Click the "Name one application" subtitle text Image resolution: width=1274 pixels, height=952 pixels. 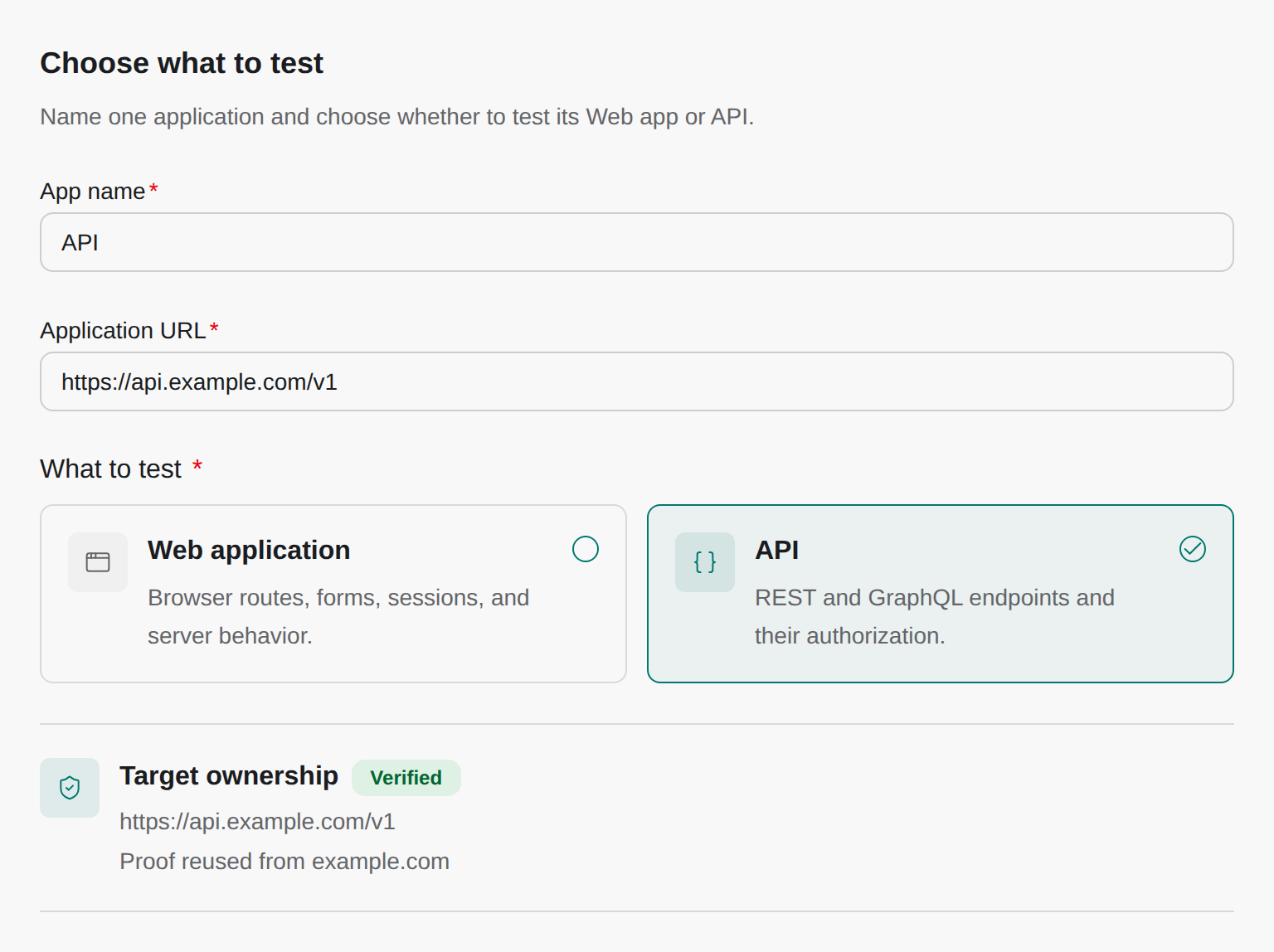pos(397,116)
